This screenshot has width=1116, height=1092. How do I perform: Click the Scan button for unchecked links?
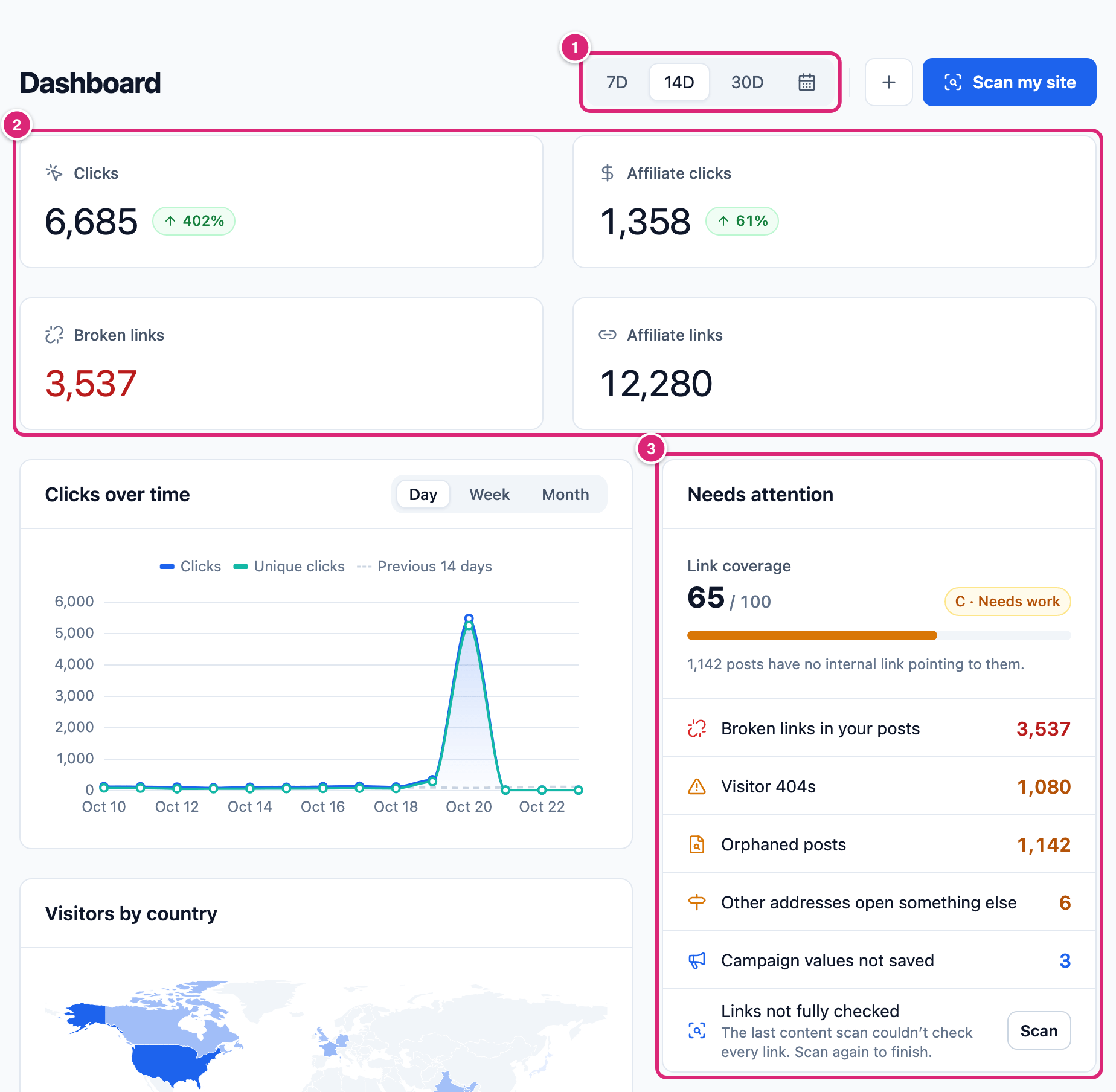coord(1039,1030)
